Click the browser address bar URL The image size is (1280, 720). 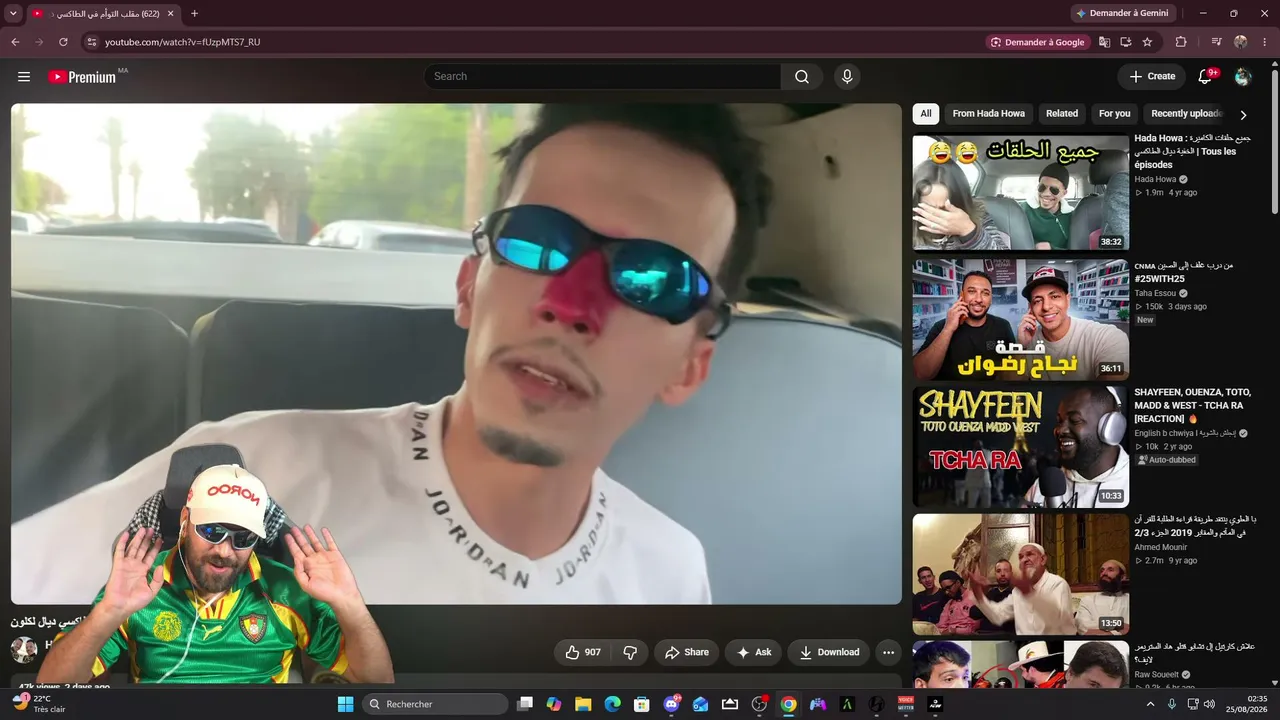coord(183,42)
